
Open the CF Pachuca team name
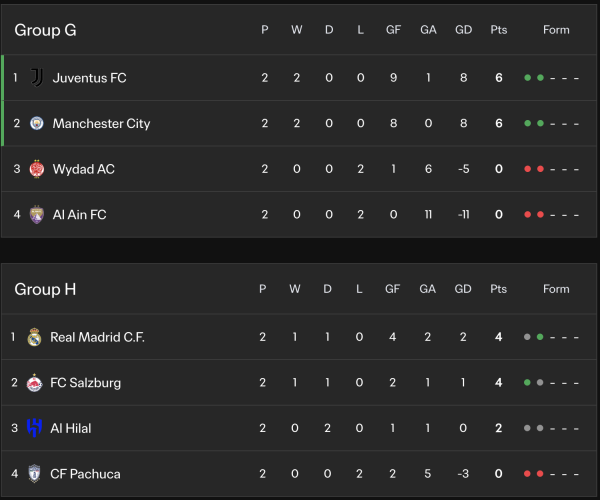[x=85, y=473]
